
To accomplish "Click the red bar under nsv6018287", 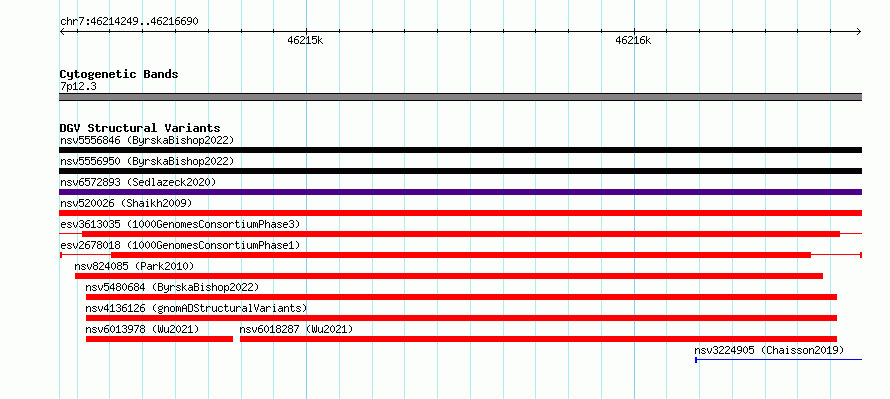I will pyautogui.click(x=539, y=339).
